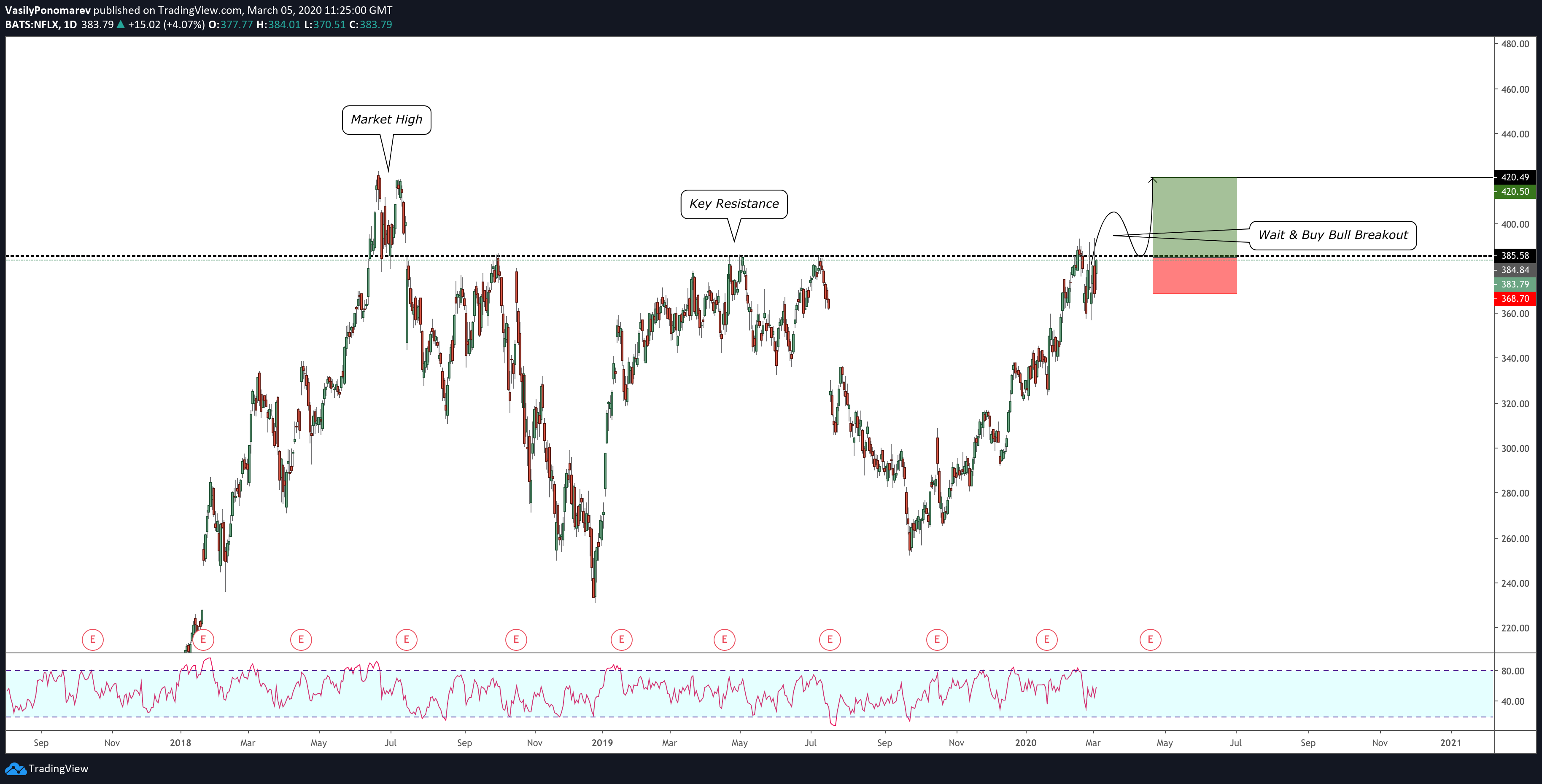Screen dimensions: 1542x784
Task: Select the July 2019 earnings E marker
Action: pyautogui.click(x=830, y=639)
